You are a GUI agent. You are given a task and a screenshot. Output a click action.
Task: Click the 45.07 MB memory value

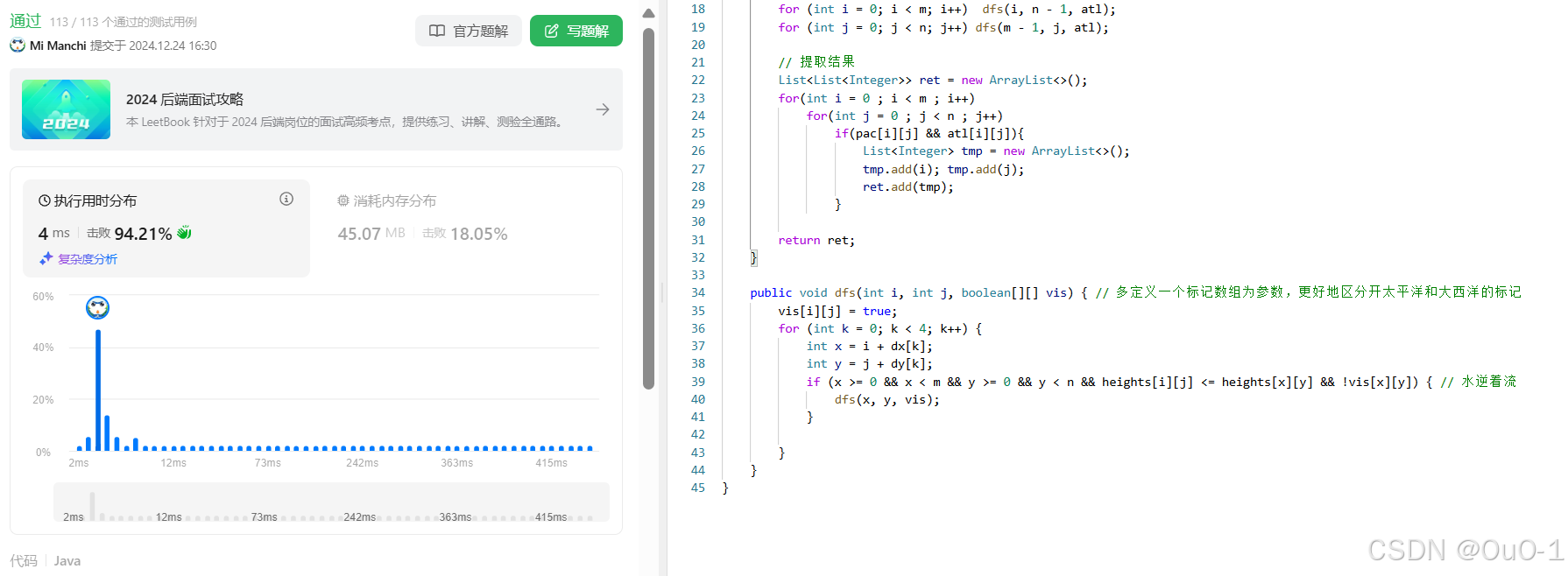point(371,234)
